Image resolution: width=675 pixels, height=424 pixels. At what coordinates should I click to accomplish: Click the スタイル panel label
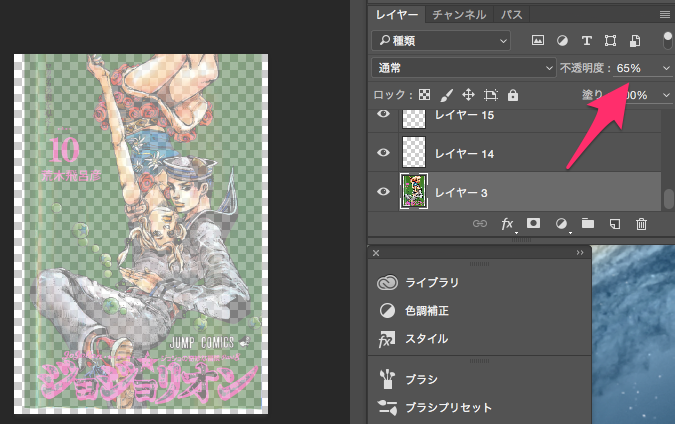(x=427, y=339)
